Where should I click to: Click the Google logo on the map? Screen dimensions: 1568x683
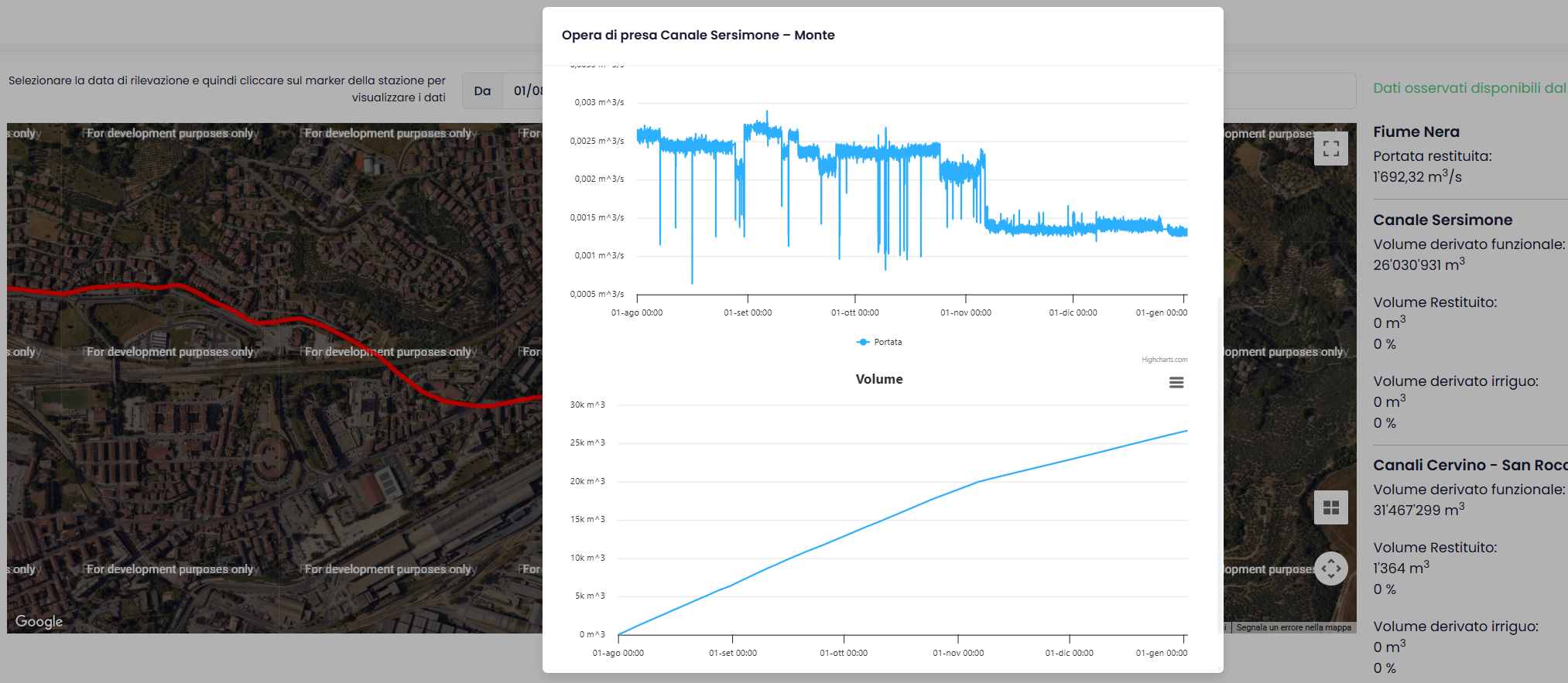pyautogui.click(x=39, y=621)
